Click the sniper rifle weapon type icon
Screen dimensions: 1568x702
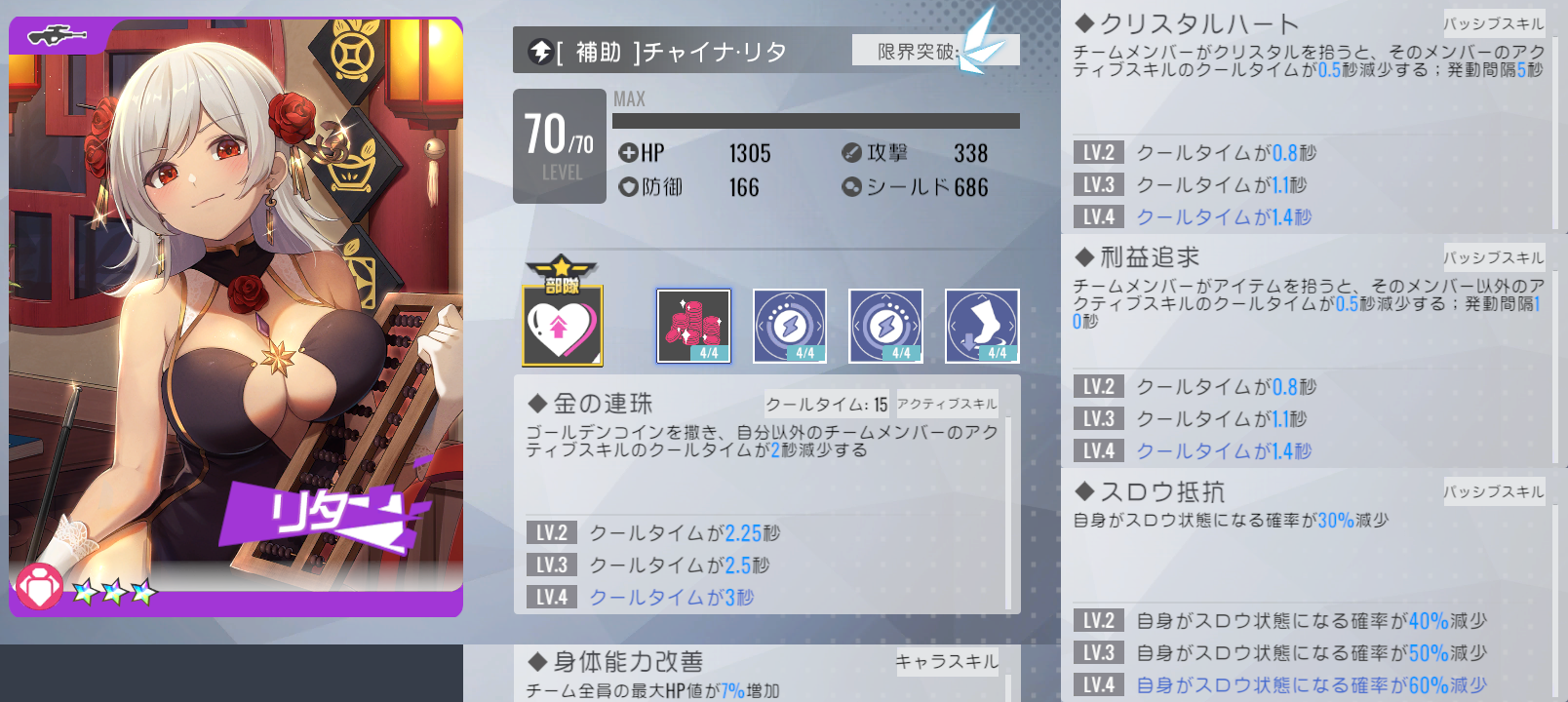tap(58, 37)
